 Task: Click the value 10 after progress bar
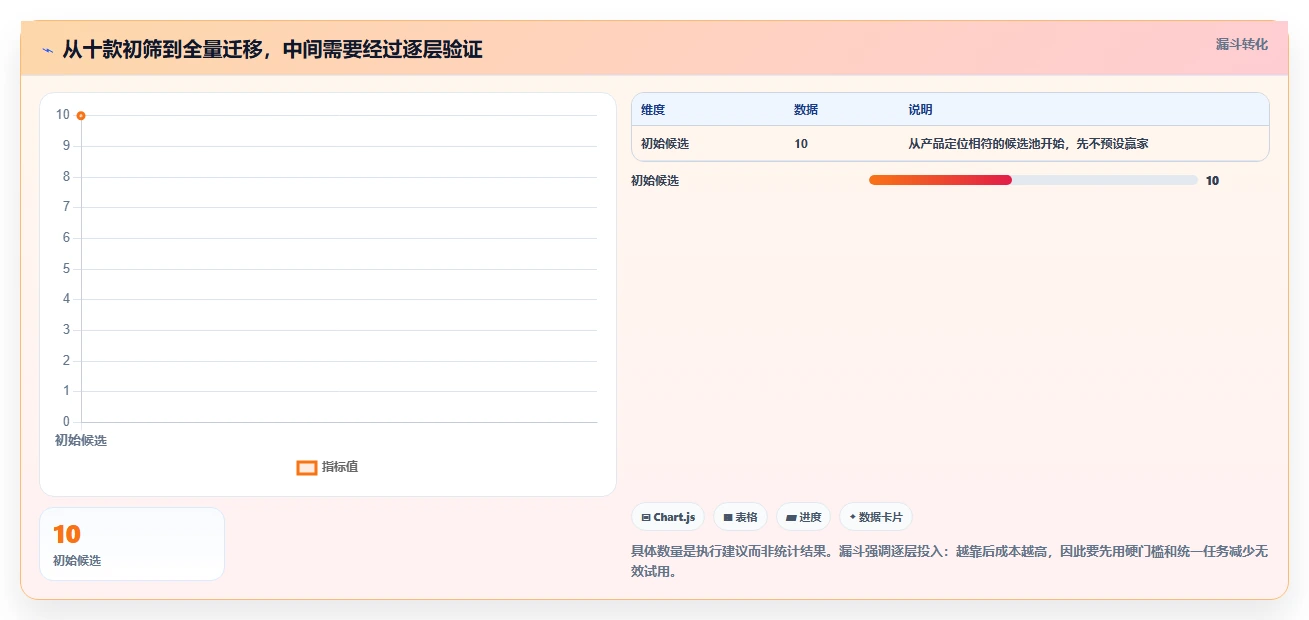1212,181
